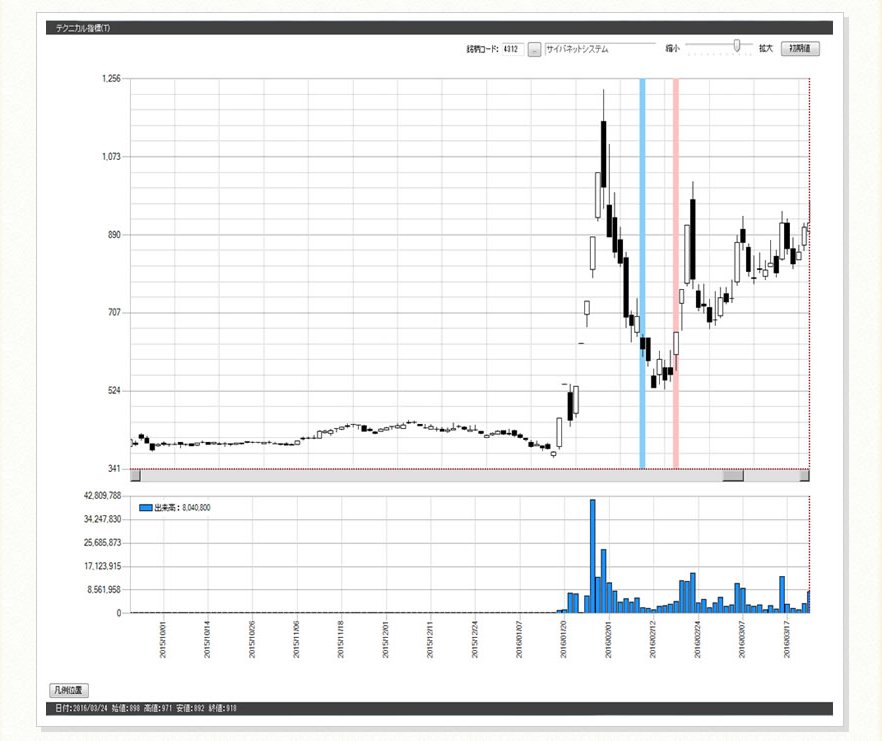Click the stock name field サイバネットシステム
Viewport: 882px width, 741px height.
600,48
